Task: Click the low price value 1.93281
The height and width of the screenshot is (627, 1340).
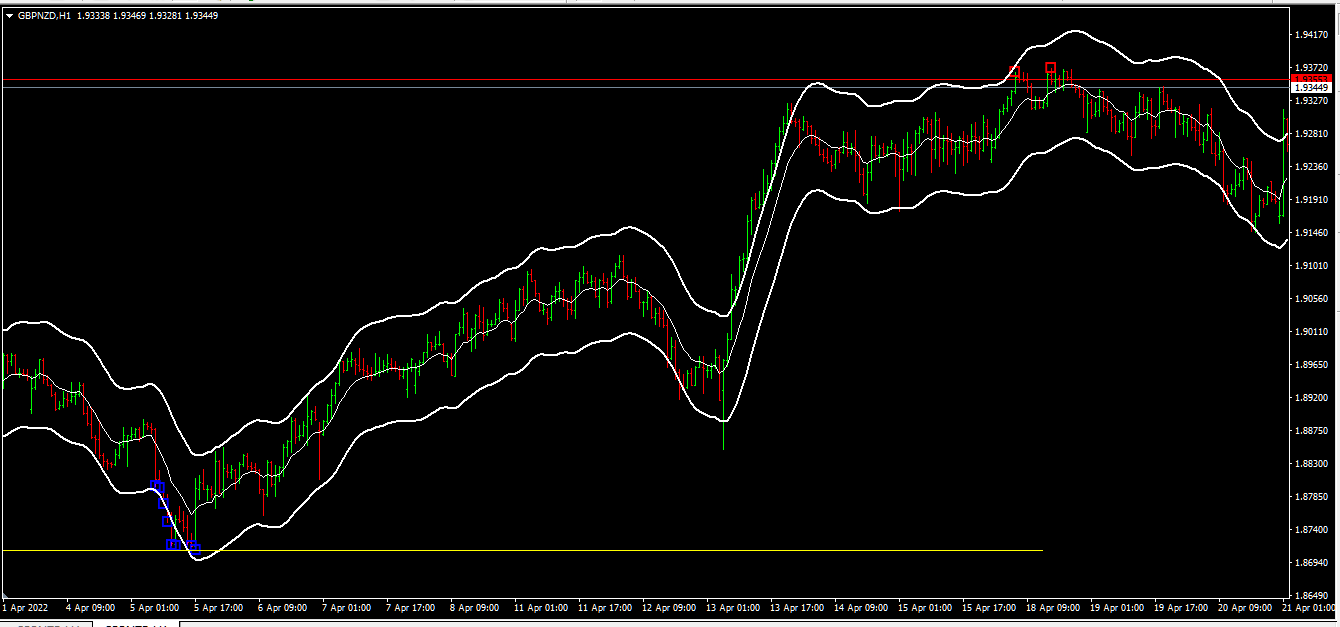Action: (x=165, y=15)
